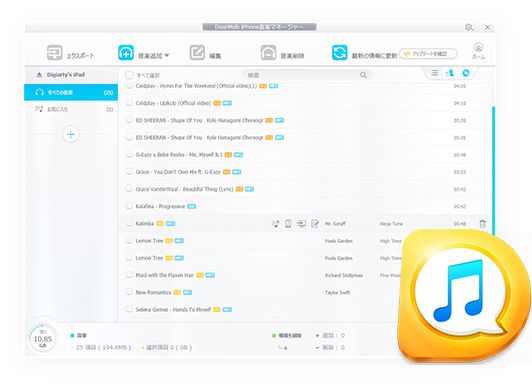Viewport: 532px width, 389px height.
Task: Click add-to-playlist icon on the Kalimba row
Action: [x=275, y=224]
